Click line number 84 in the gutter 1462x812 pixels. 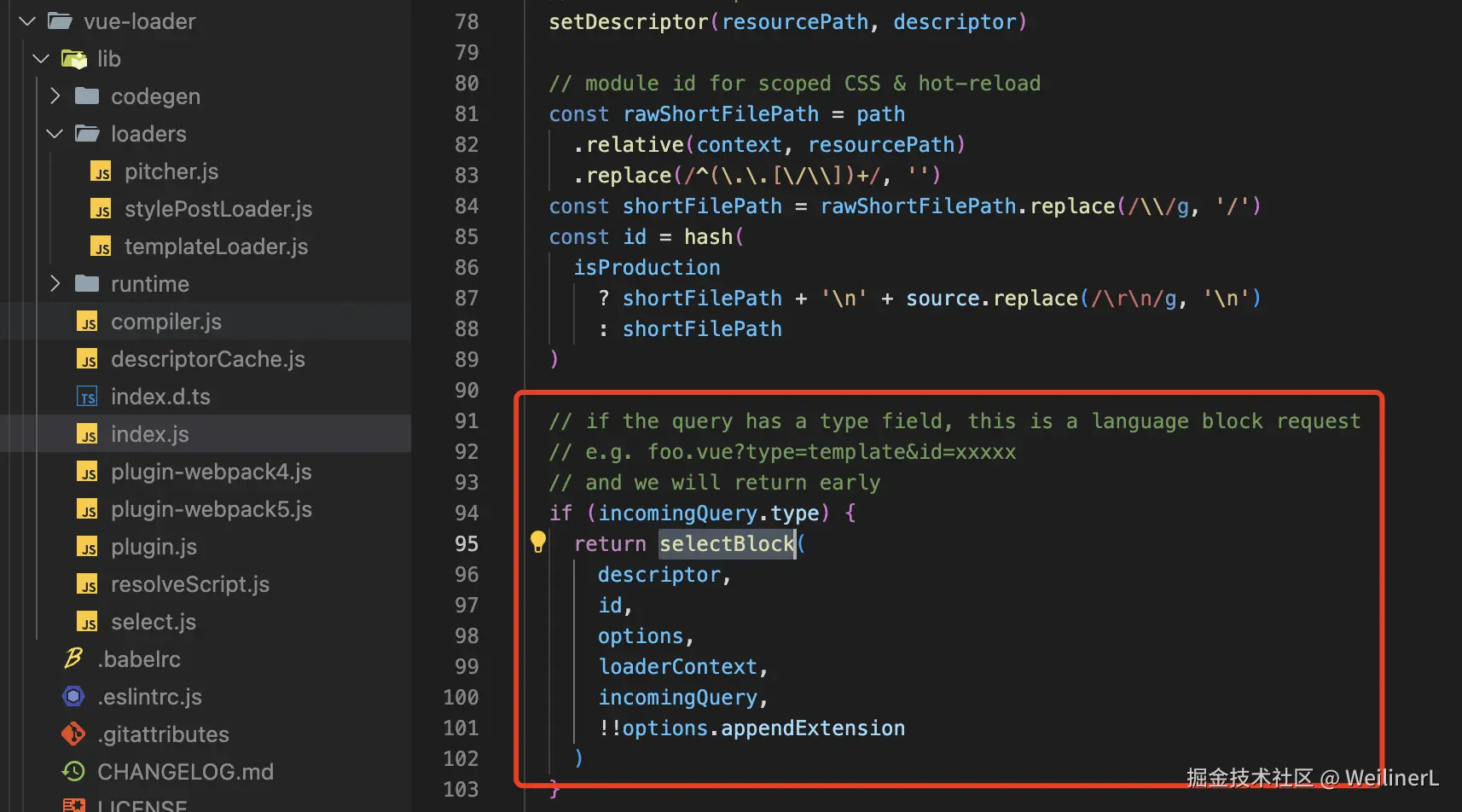point(467,206)
